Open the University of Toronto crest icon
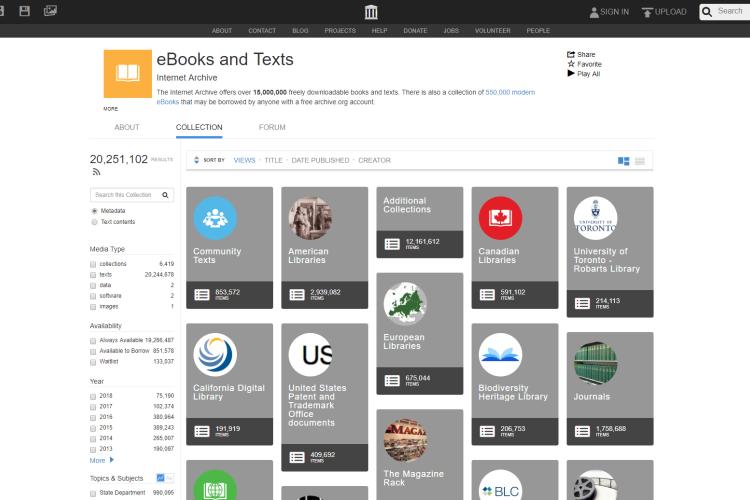This screenshot has width=750, height=500. coord(596,218)
